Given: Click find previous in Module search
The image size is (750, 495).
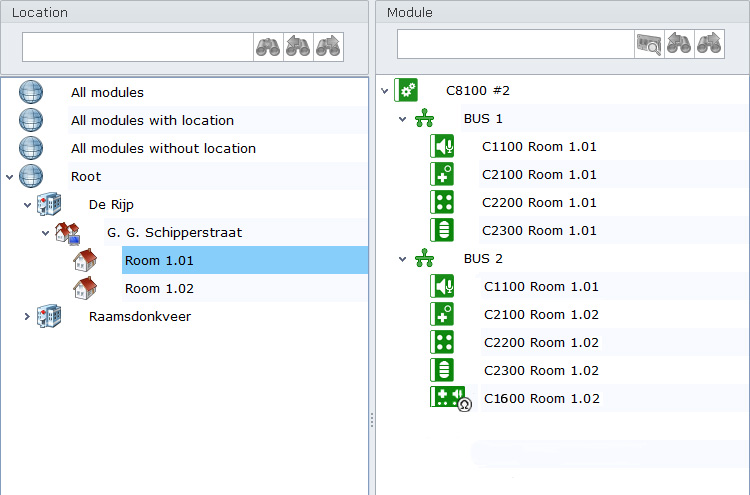Looking at the screenshot, I should [x=679, y=44].
